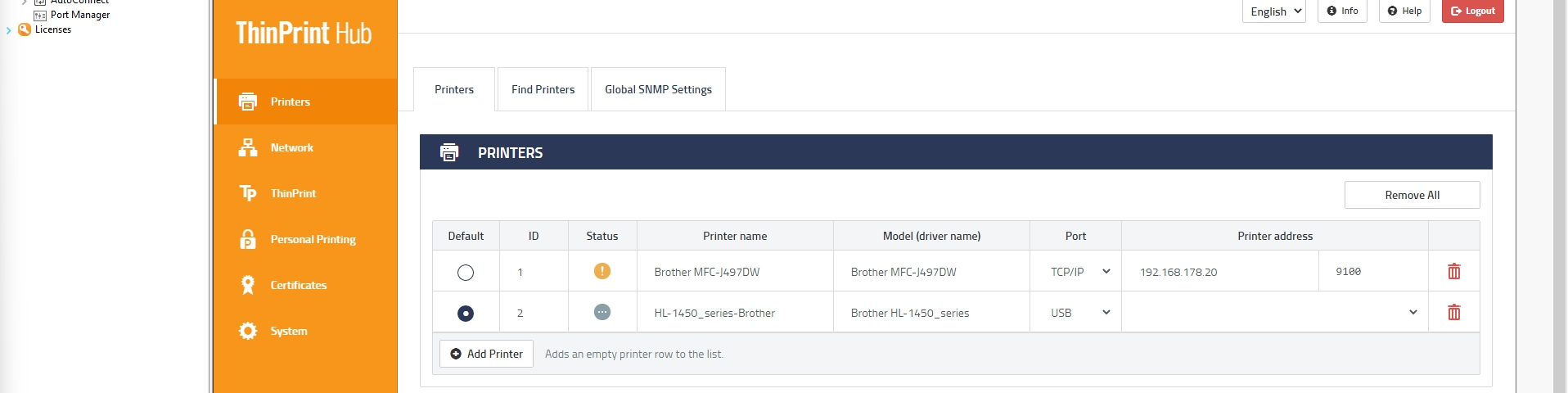Delete the Brother MFC-J497DW printer row
The image size is (1568, 393).
pyautogui.click(x=1453, y=272)
